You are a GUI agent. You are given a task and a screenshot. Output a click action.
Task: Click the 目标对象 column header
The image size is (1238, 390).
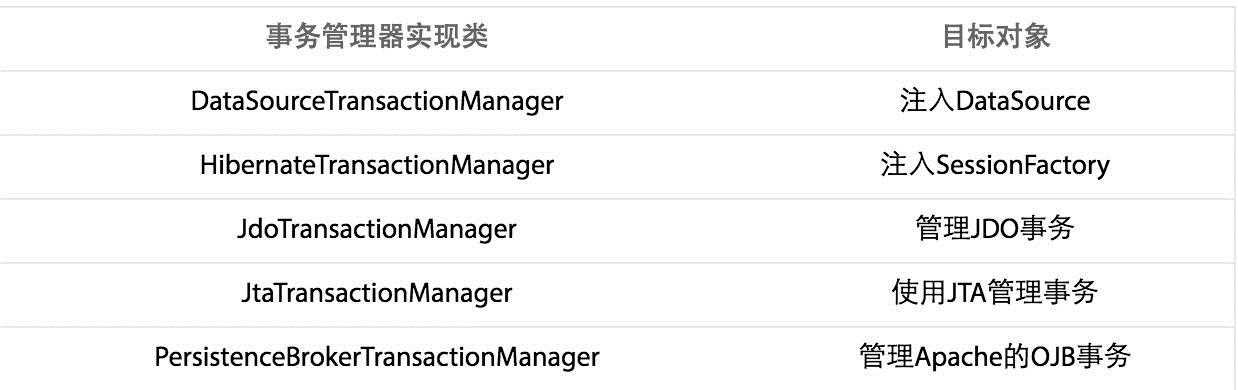tap(996, 37)
